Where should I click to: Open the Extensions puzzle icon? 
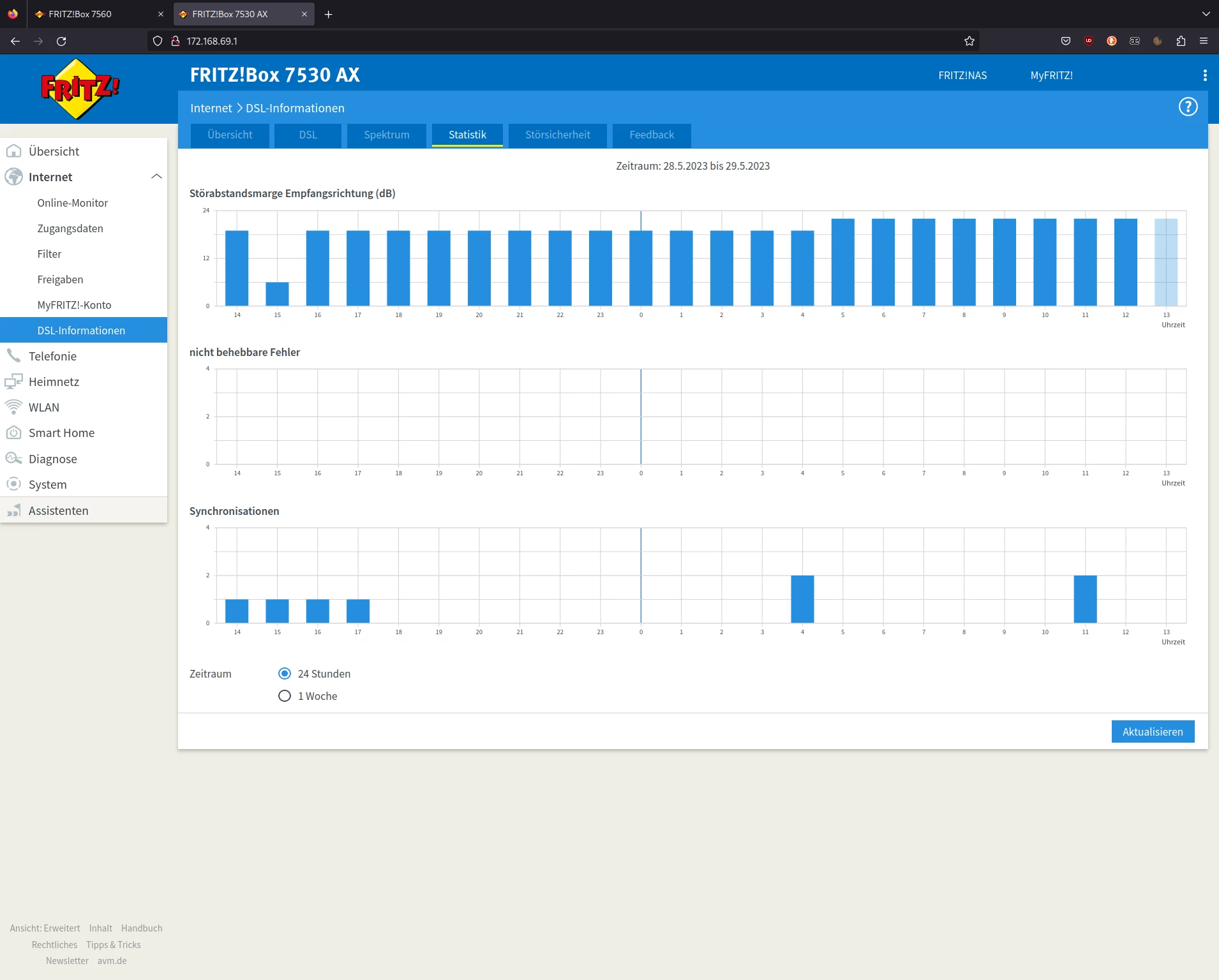point(1181,41)
